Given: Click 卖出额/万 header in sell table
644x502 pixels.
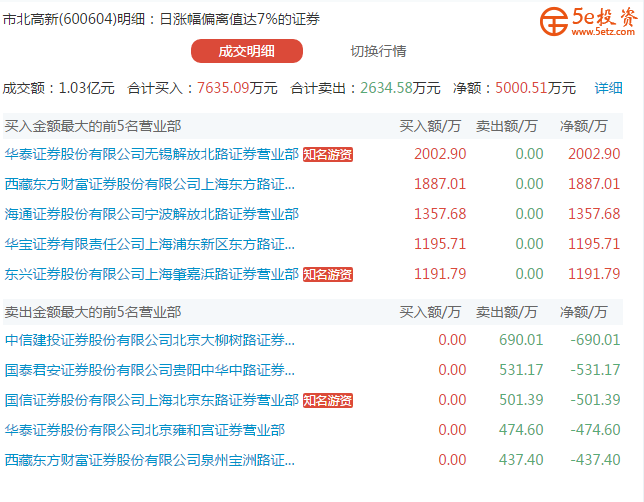Looking at the screenshot, I should pos(506,312).
